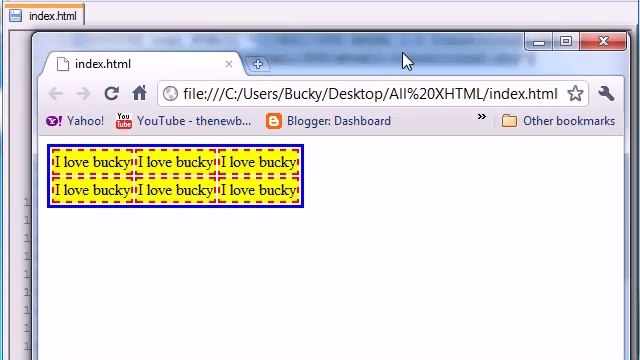Image resolution: width=640 pixels, height=360 pixels.
Task: Click the bottom-left 'I love bucky' cell
Action: coord(93,190)
